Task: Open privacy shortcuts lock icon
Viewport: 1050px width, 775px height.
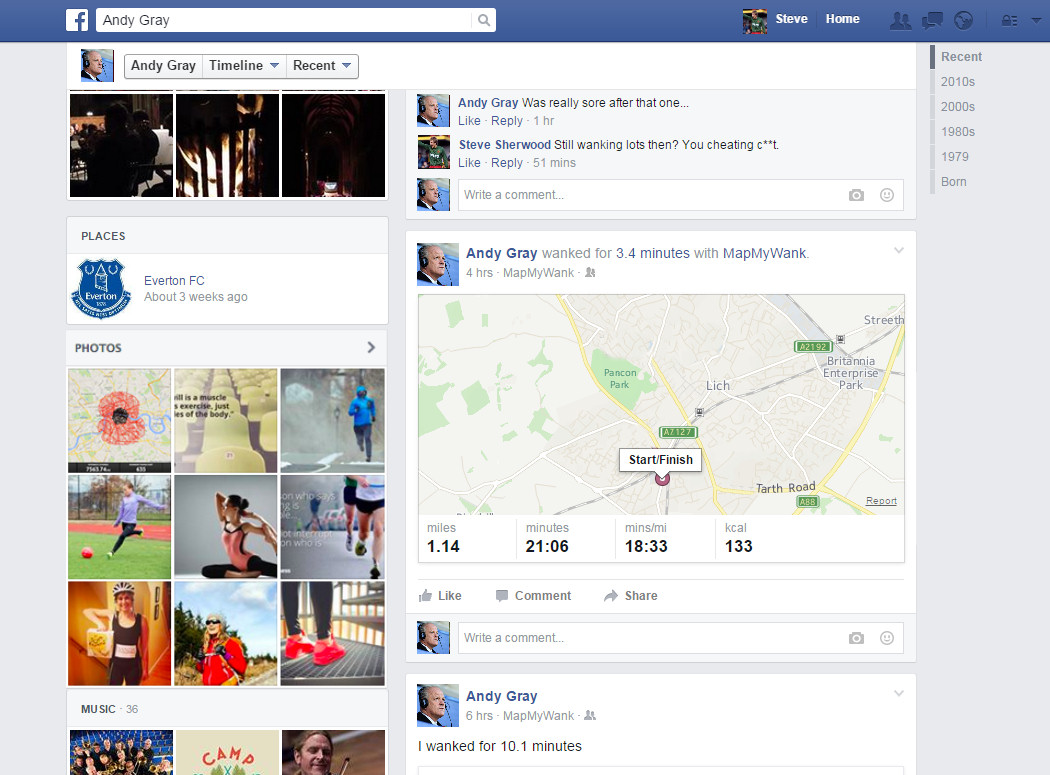Action: 1009,21
